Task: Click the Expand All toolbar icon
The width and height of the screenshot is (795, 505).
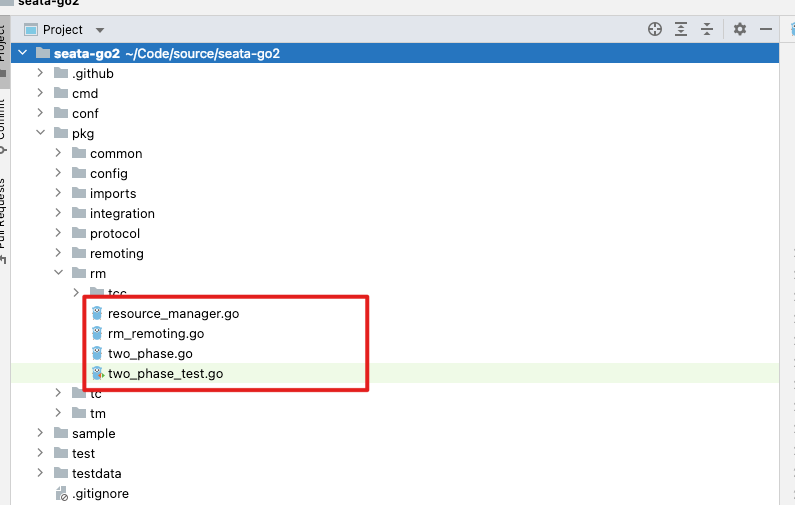Action: coord(681,29)
